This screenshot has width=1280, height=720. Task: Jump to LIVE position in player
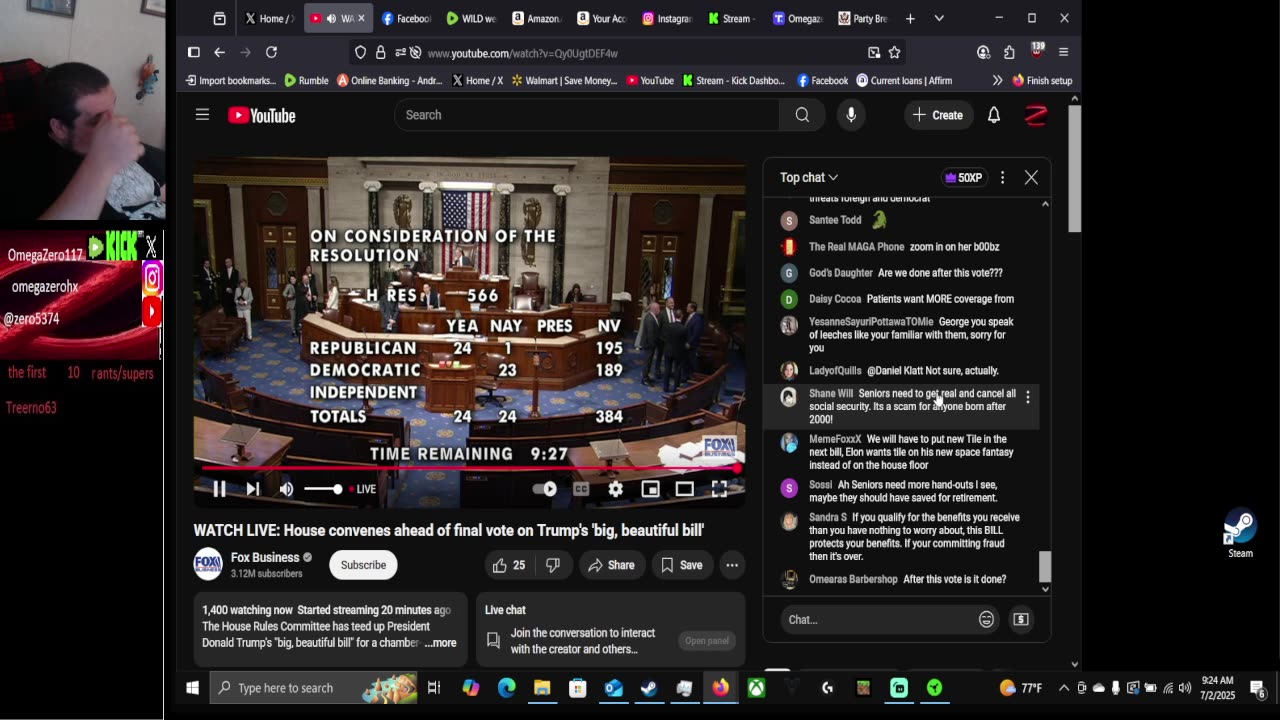click(362, 489)
